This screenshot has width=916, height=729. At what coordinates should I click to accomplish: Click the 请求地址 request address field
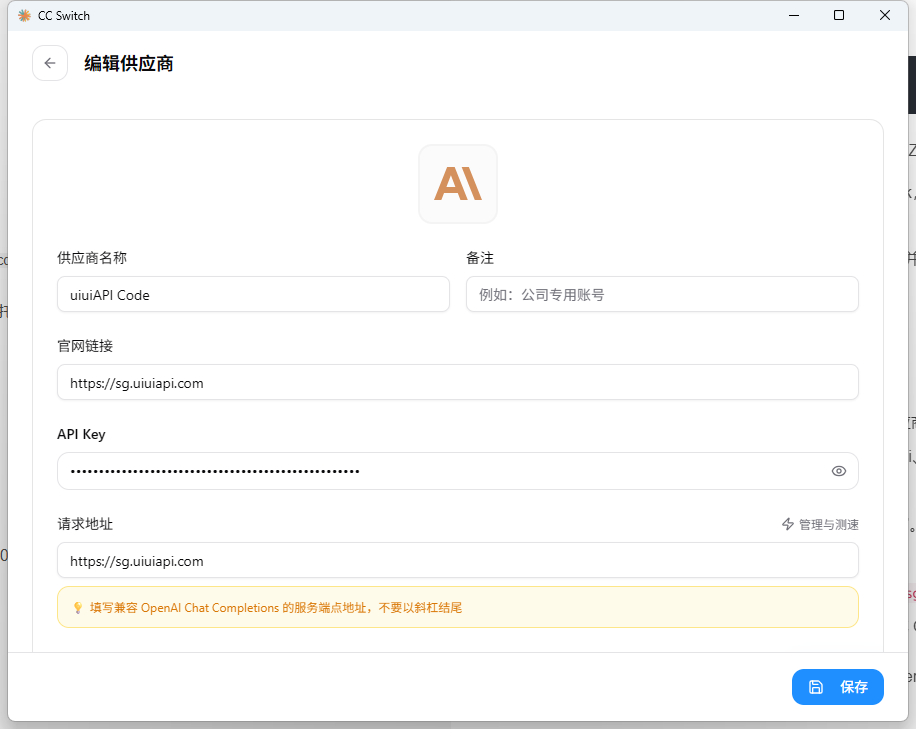click(x=457, y=561)
